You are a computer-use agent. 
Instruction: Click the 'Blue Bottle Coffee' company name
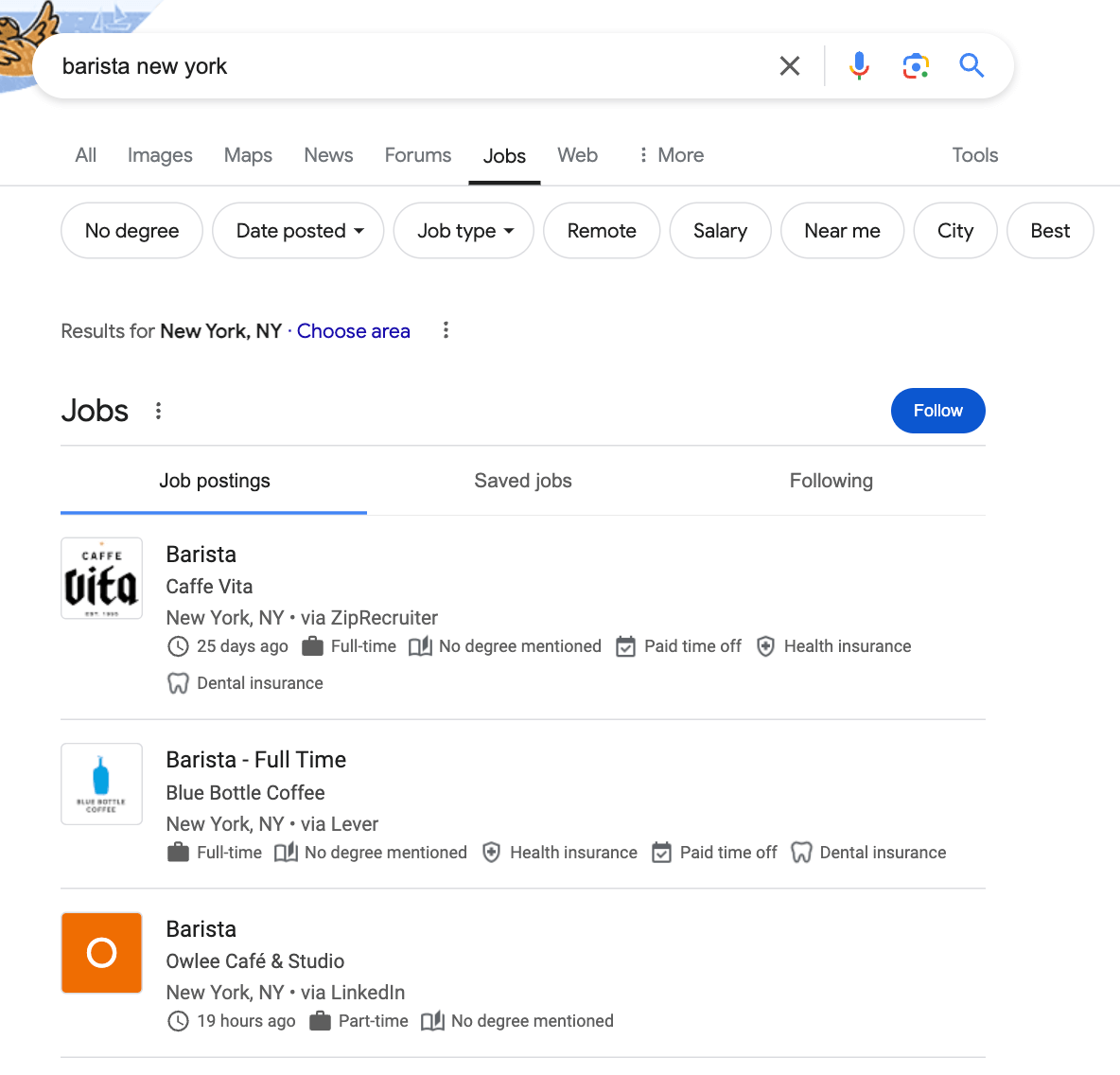coord(245,793)
